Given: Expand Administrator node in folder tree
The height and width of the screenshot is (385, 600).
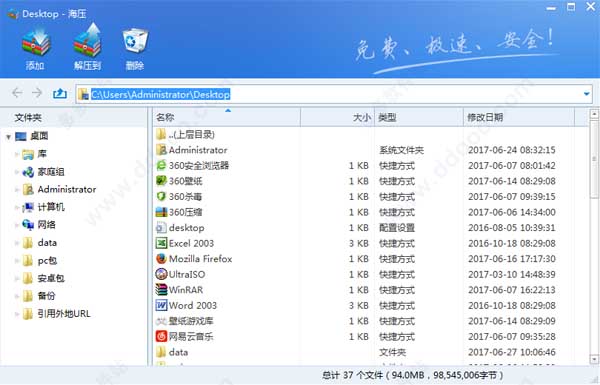Looking at the screenshot, I should [17, 189].
